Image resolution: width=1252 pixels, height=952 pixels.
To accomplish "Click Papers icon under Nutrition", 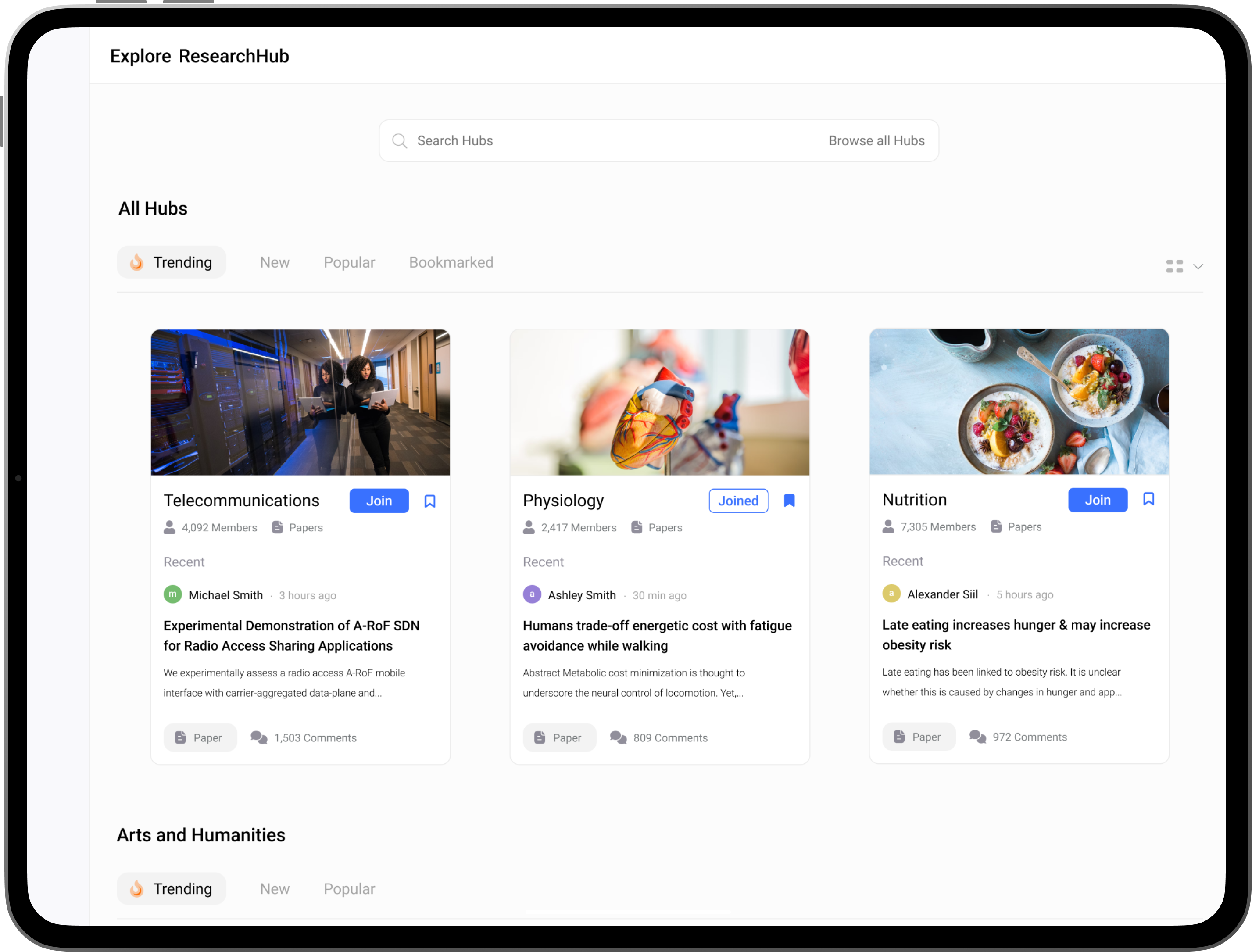I will click(x=996, y=526).
